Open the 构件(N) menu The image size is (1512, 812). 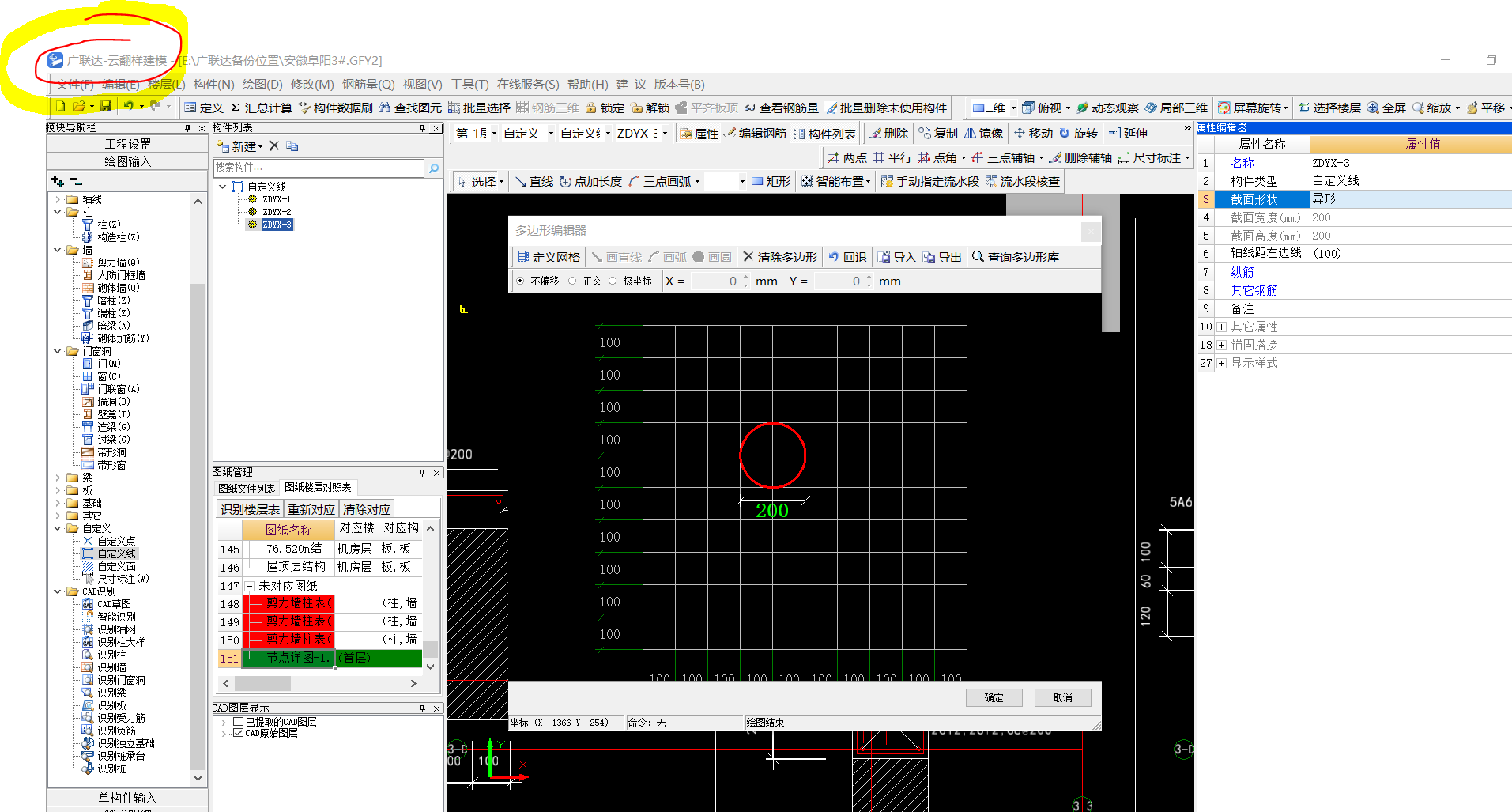point(213,85)
